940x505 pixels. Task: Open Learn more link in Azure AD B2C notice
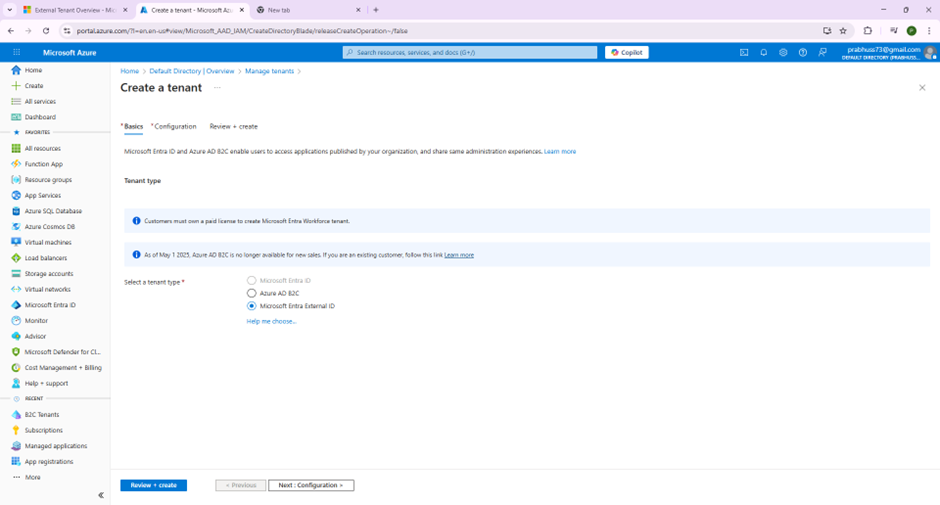pyautogui.click(x=459, y=255)
